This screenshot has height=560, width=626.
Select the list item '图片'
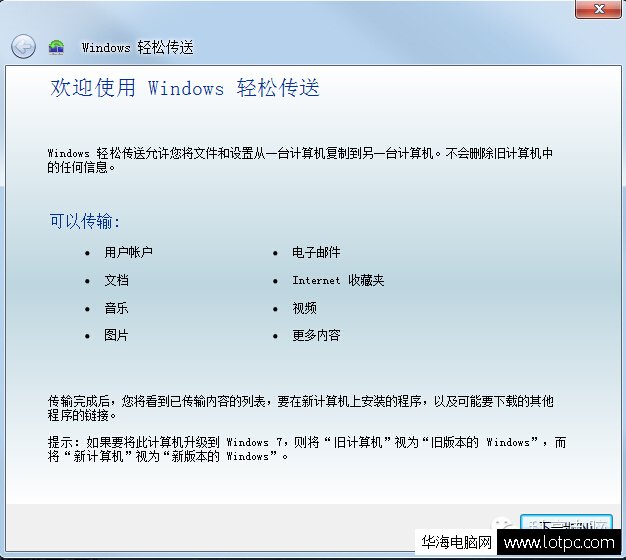[x=116, y=335]
